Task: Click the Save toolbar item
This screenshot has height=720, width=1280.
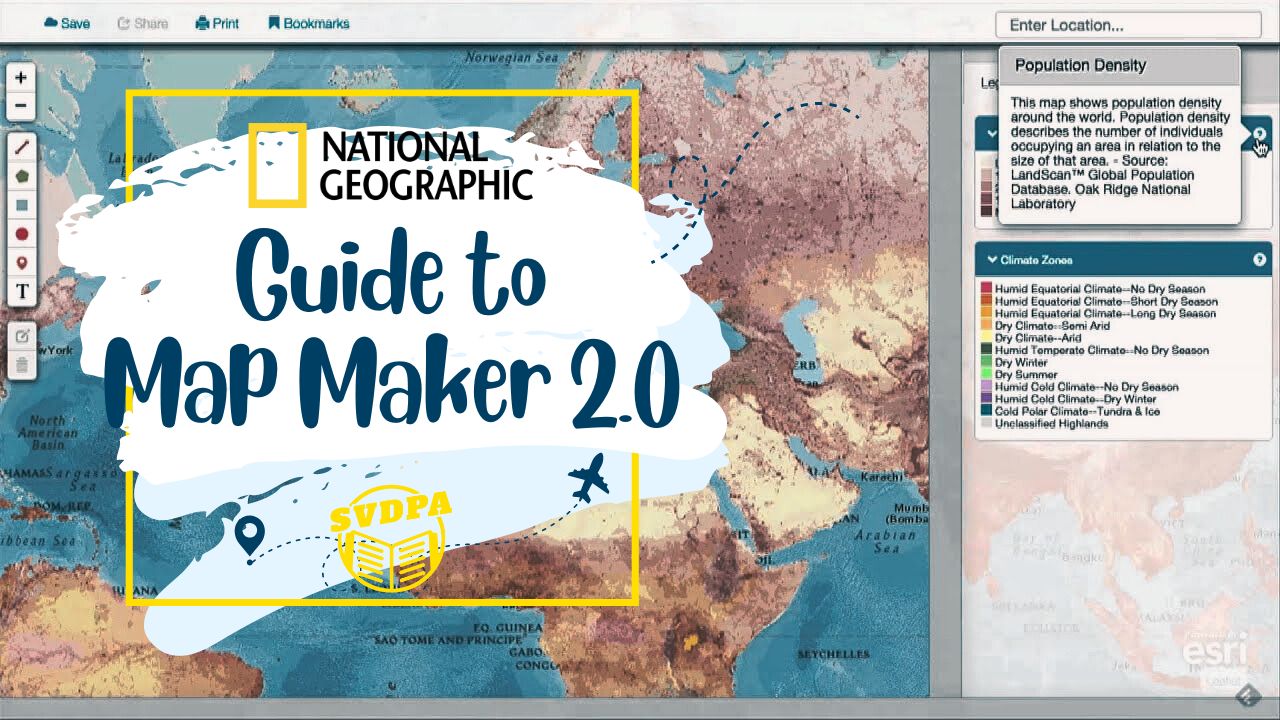Action: click(x=67, y=23)
